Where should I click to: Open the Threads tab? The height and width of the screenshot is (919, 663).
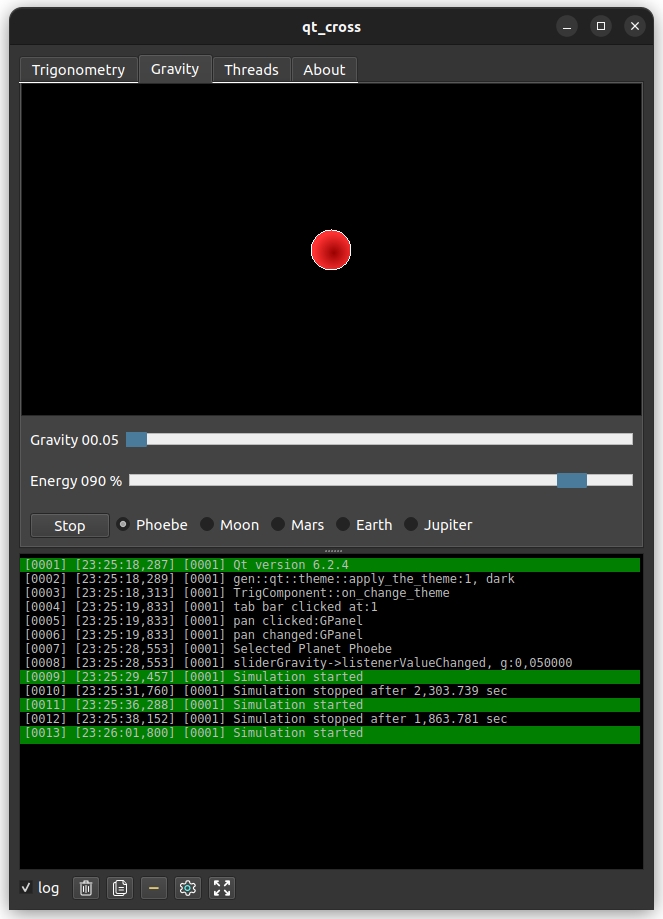coord(251,69)
